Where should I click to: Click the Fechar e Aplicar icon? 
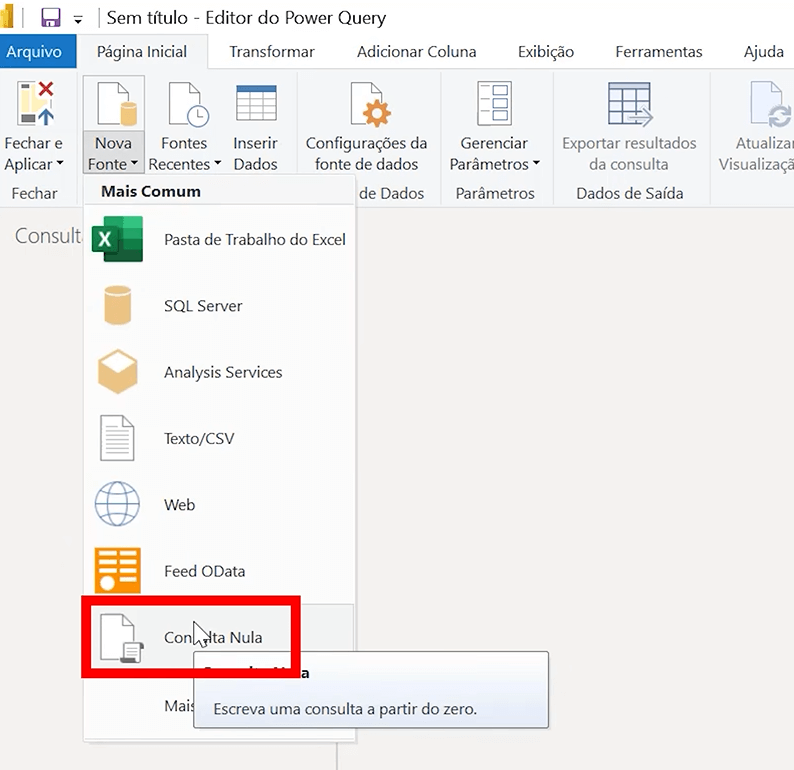click(35, 103)
